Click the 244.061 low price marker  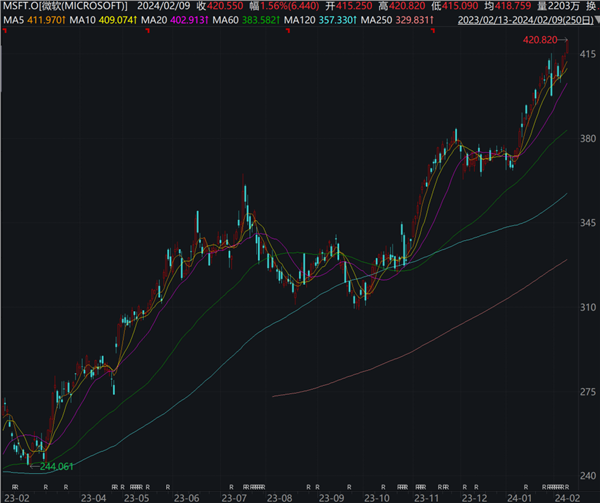tap(56, 467)
